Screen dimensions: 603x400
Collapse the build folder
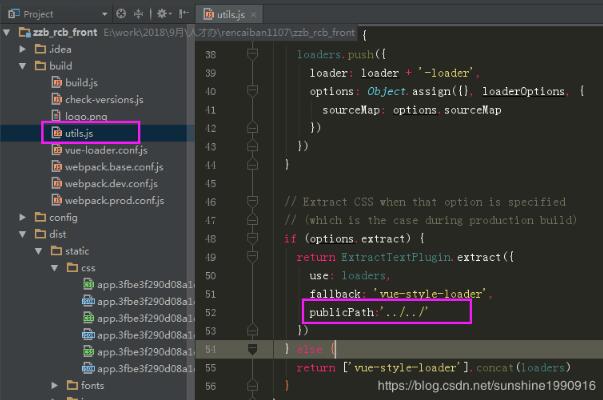[x=25, y=66]
